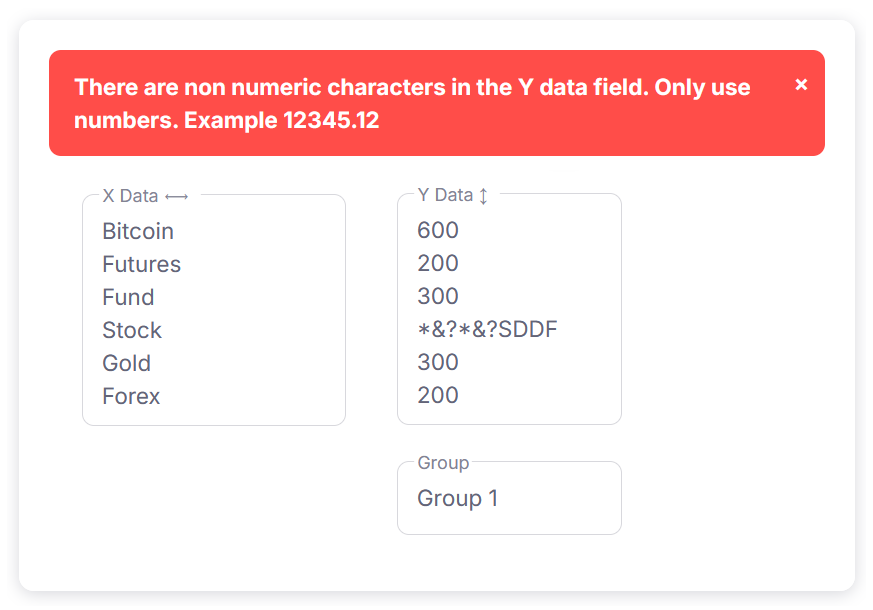Click the error message banner text
This screenshot has height=610, width=873.
pyautogui.click(x=411, y=103)
